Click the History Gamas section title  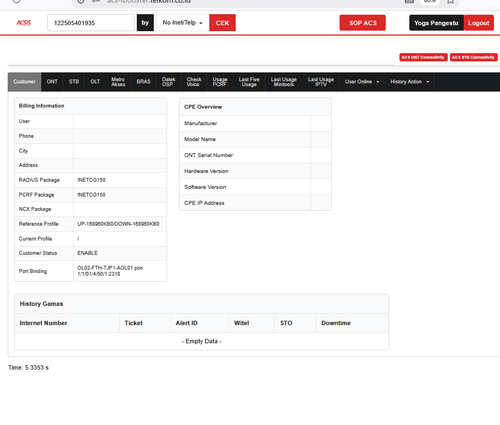41,304
